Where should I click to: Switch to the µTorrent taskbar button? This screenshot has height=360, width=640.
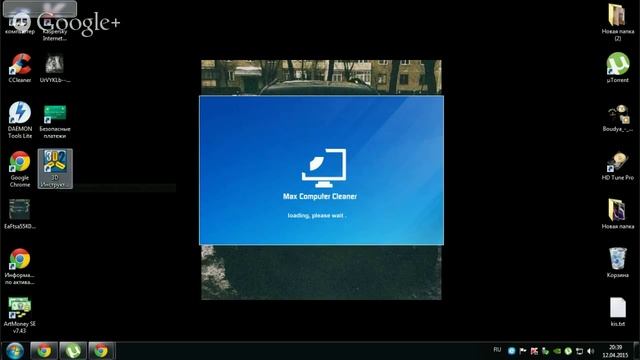73,351
